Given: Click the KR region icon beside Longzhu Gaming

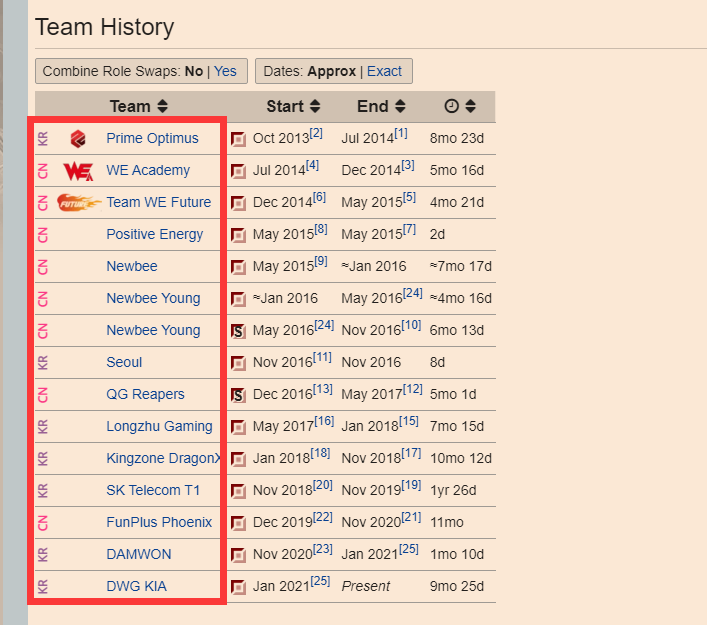Looking at the screenshot, I should point(42,427).
